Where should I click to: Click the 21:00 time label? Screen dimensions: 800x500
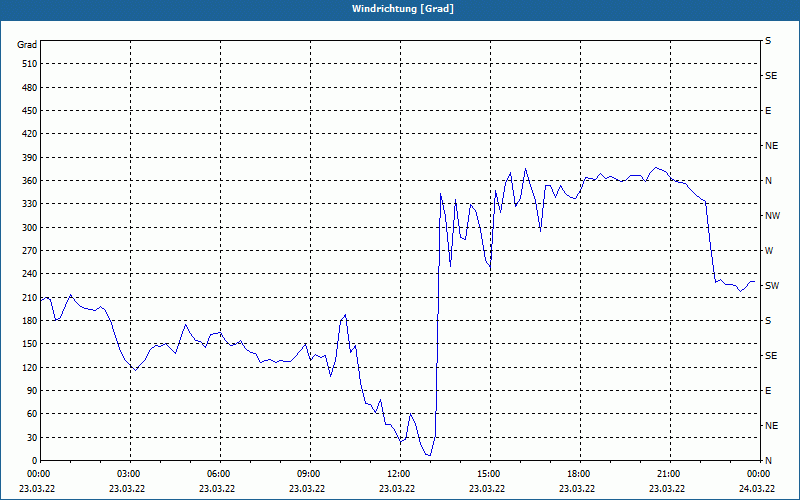click(670, 474)
